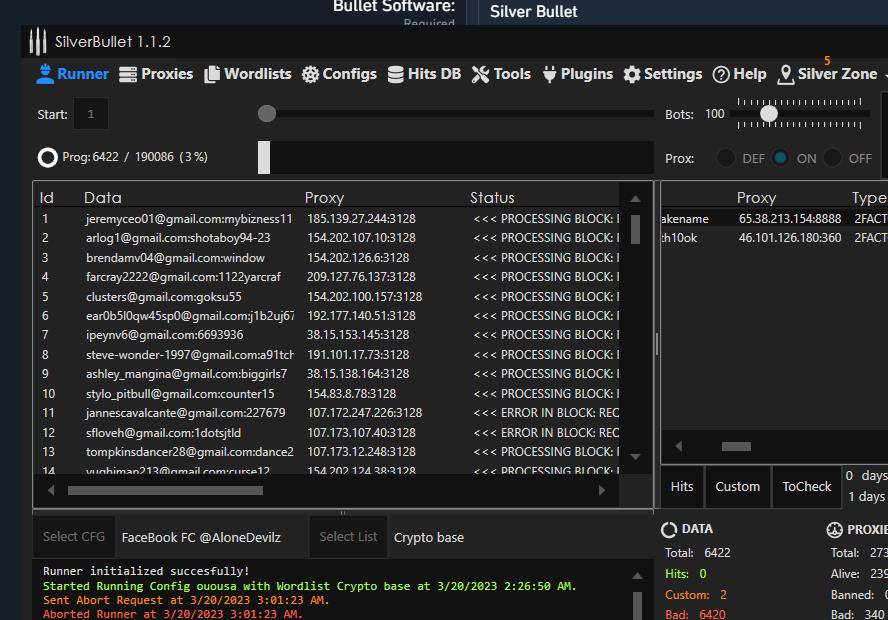
Task: Open the Hits DB database tab
Action: (424, 74)
